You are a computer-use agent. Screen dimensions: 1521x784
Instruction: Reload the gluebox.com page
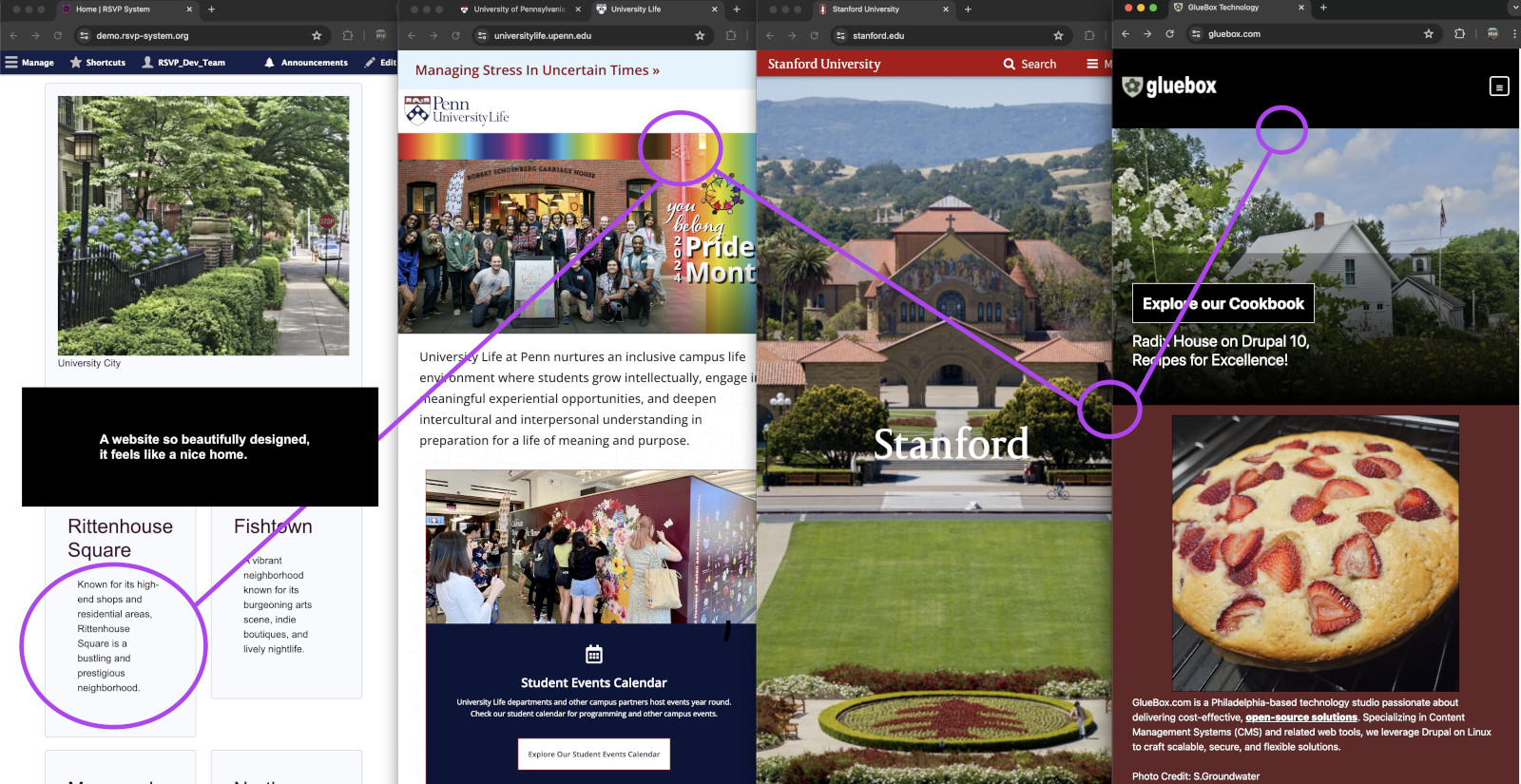pyautogui.click(x=1169, y=34)
